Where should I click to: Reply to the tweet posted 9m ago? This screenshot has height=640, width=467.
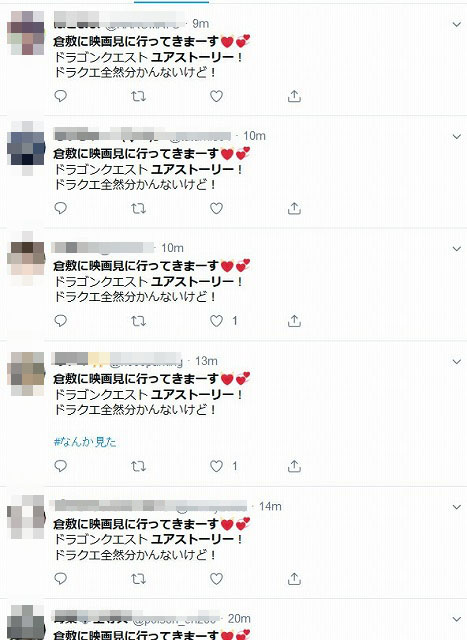(x=60, y=96)
